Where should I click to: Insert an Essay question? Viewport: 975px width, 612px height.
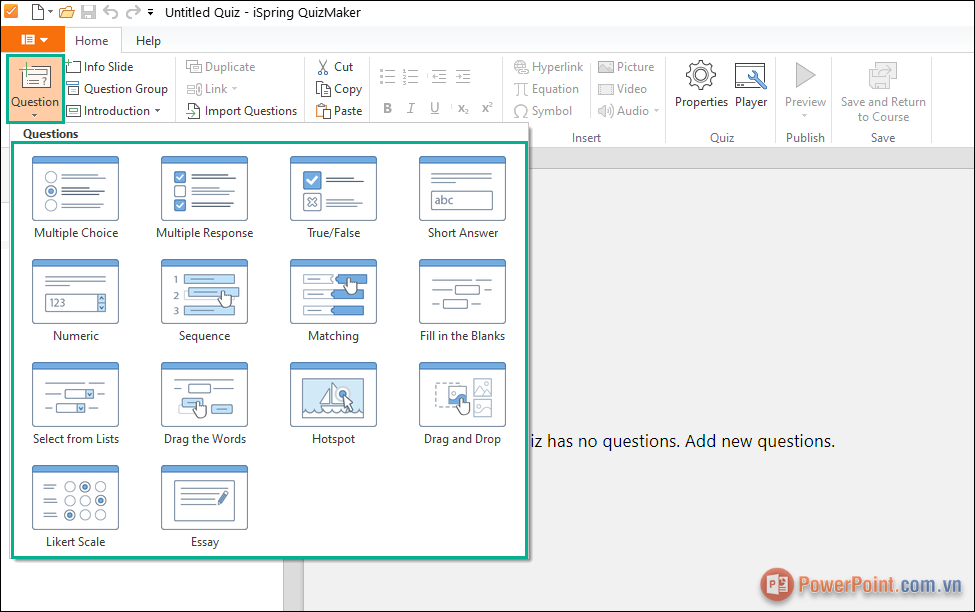pyautogui.click(x=205, y=507)
